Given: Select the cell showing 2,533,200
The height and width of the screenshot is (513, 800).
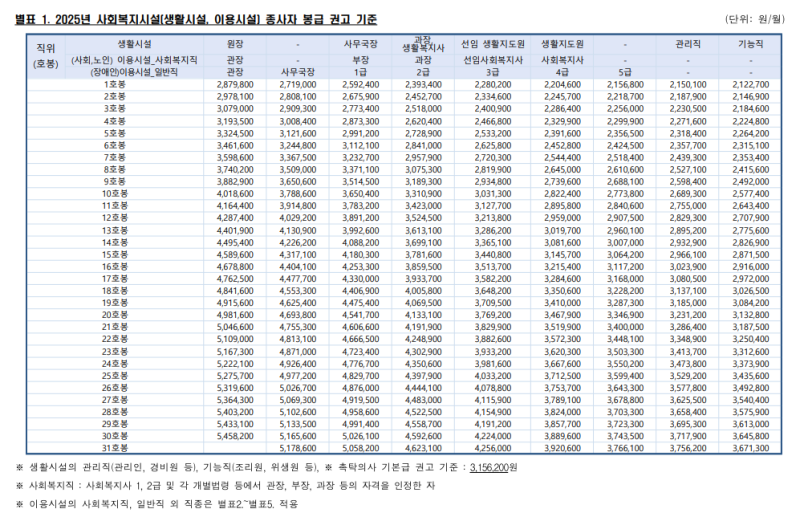Looking at the screenshot, I should [x=492, y=133].
